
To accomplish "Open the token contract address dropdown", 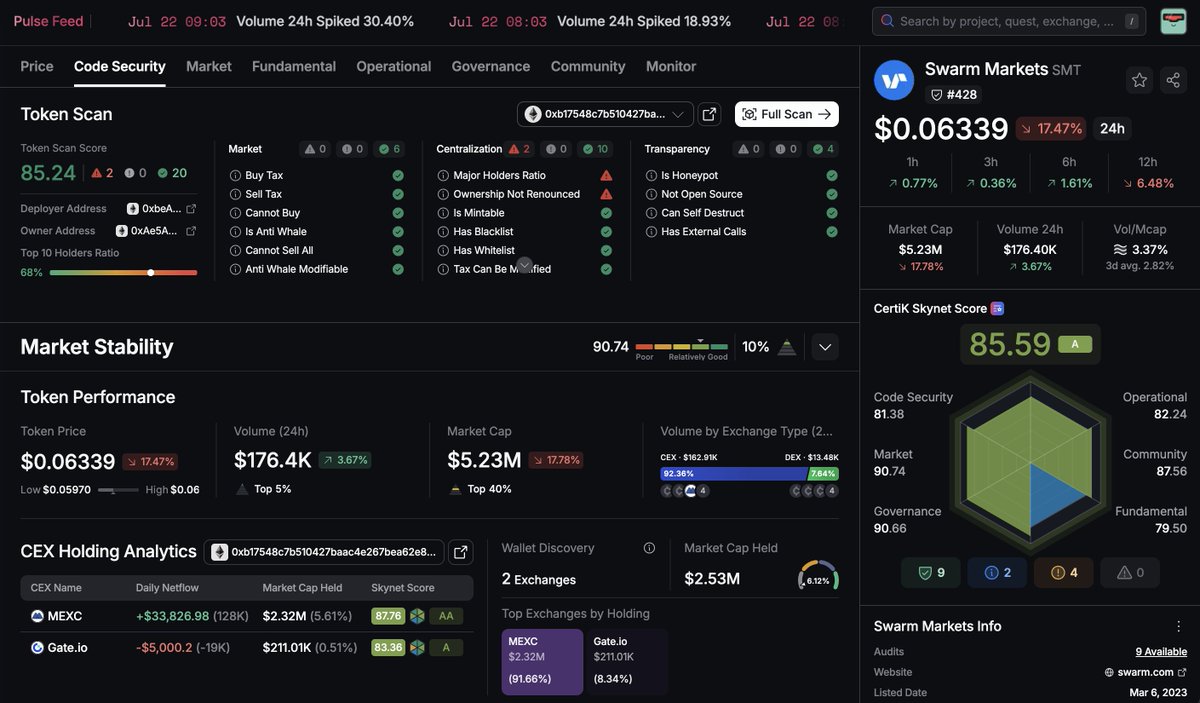I will click(x=605, y=114).
